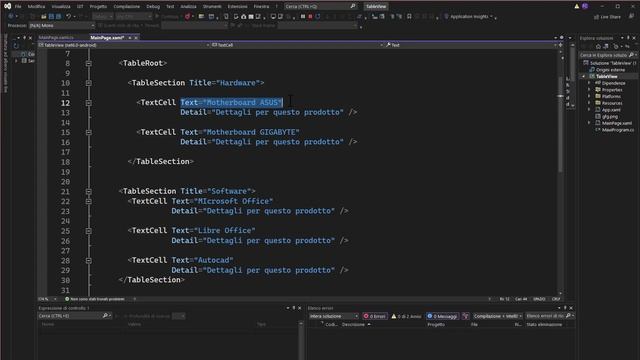Click the Save All toolbar icon
Viewport: 640px width, 360px height.
[58, 16]
